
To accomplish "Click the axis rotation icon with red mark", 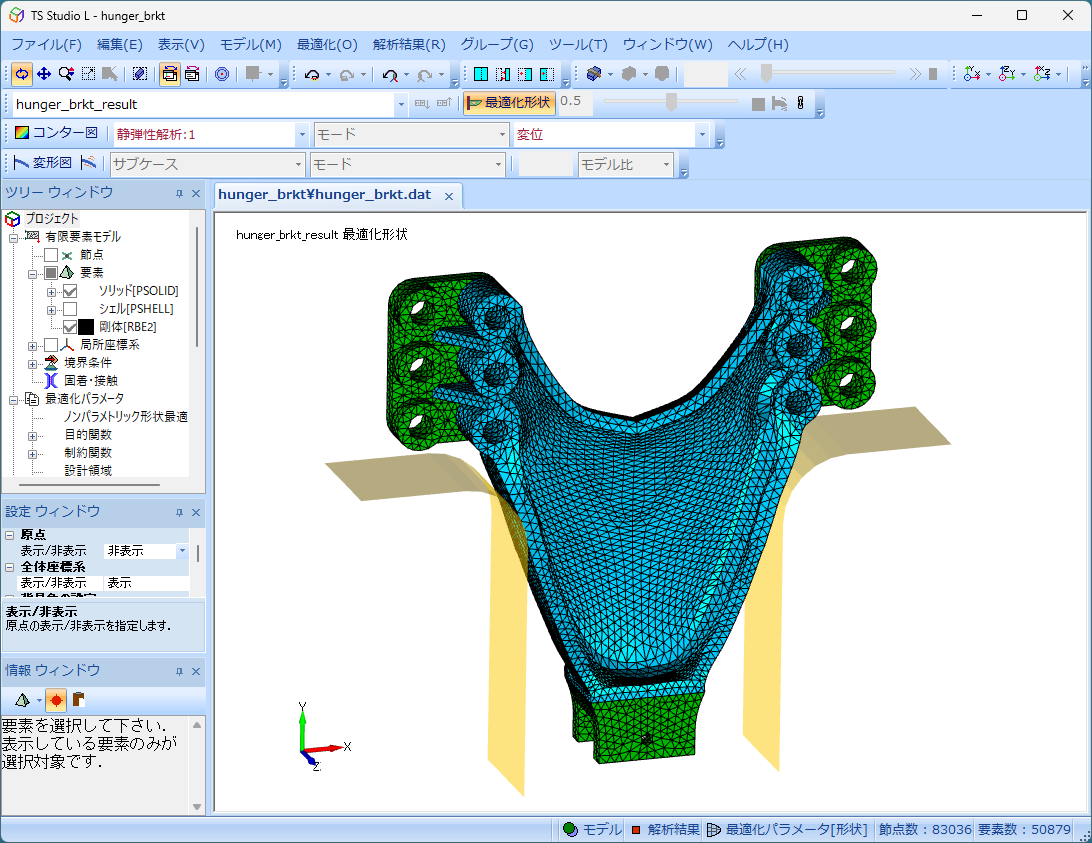I will [x=390, y=75].
